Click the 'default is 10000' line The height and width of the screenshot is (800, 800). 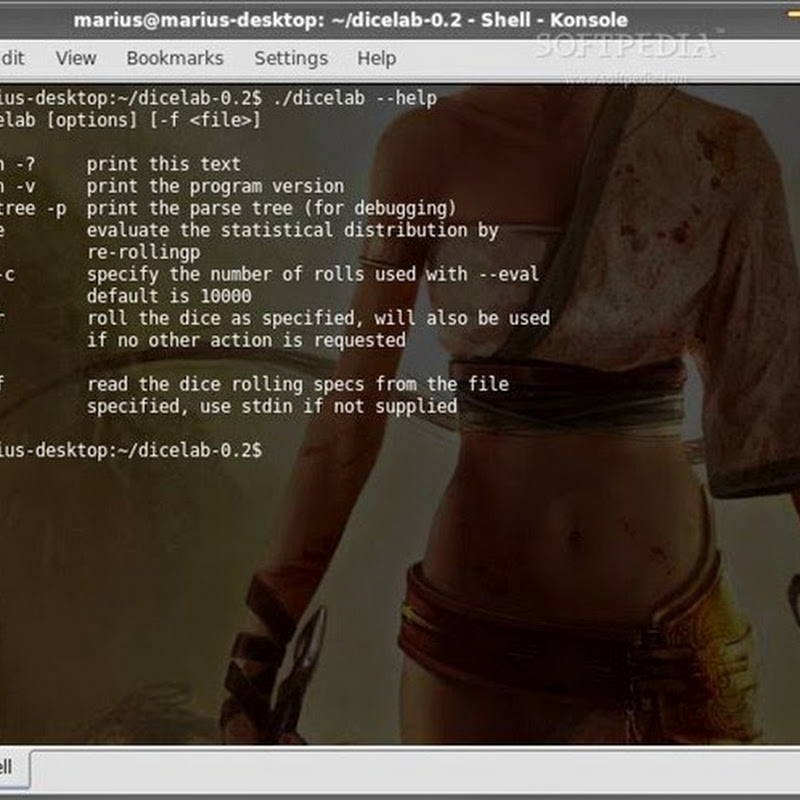[169, 296]
